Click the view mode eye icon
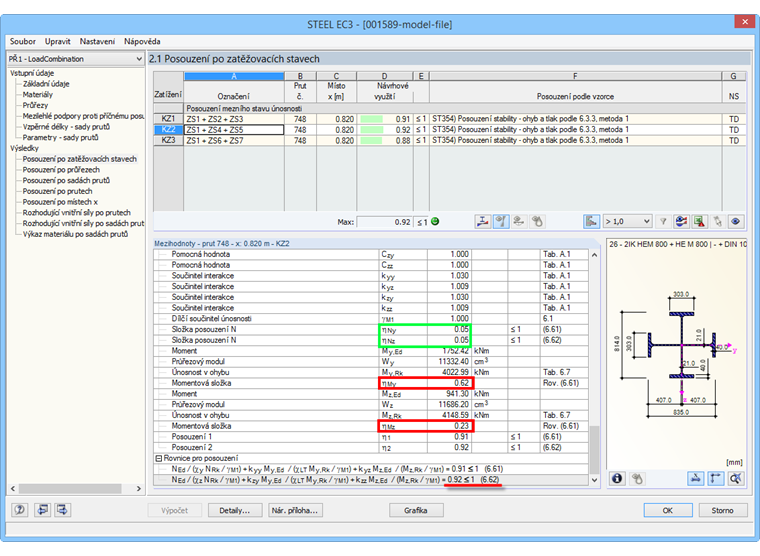 pos(735,222)
